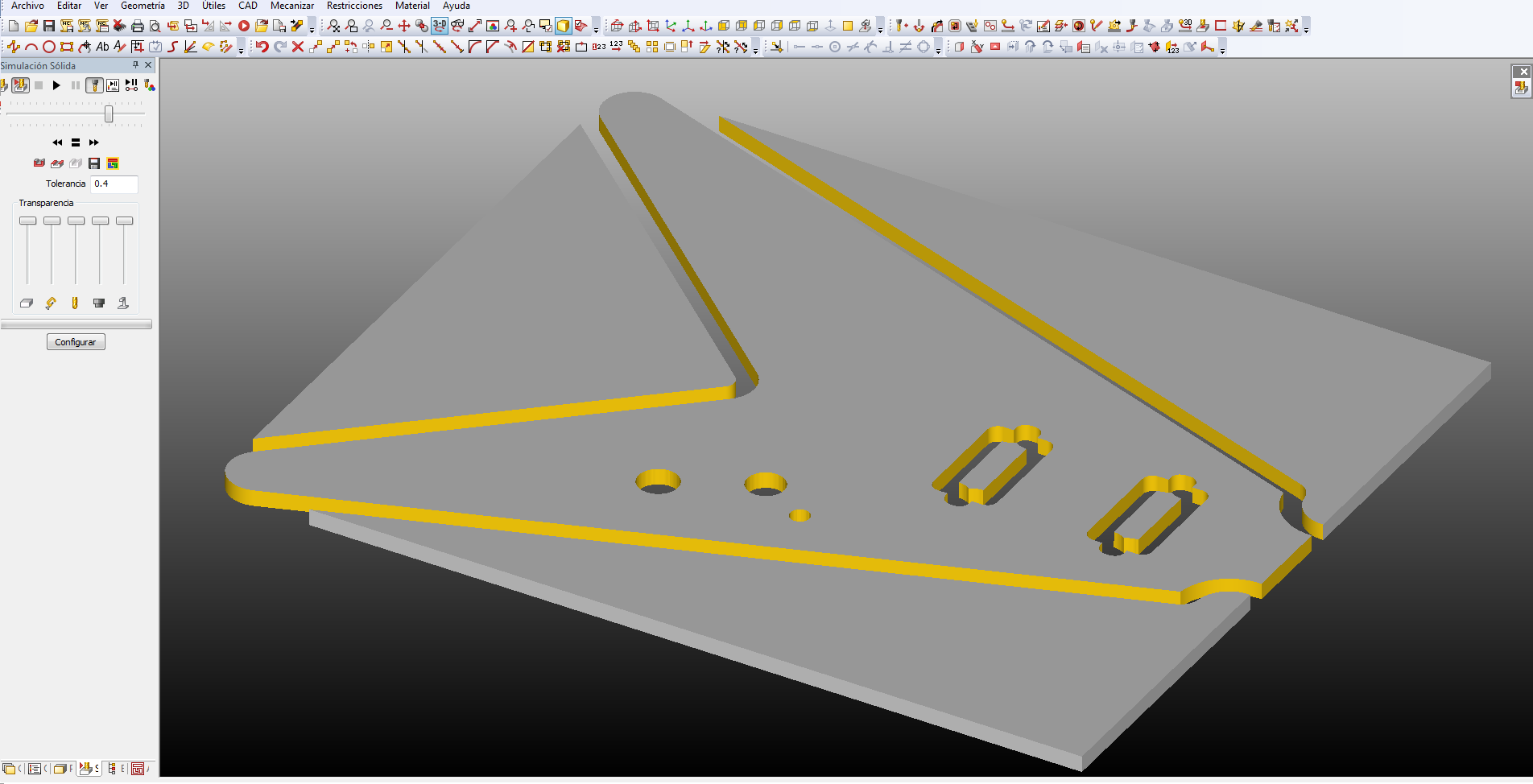Click the Configurar button
This screenshot has width=1533, height=784.
pyautogui.click(x=76, y=342)
